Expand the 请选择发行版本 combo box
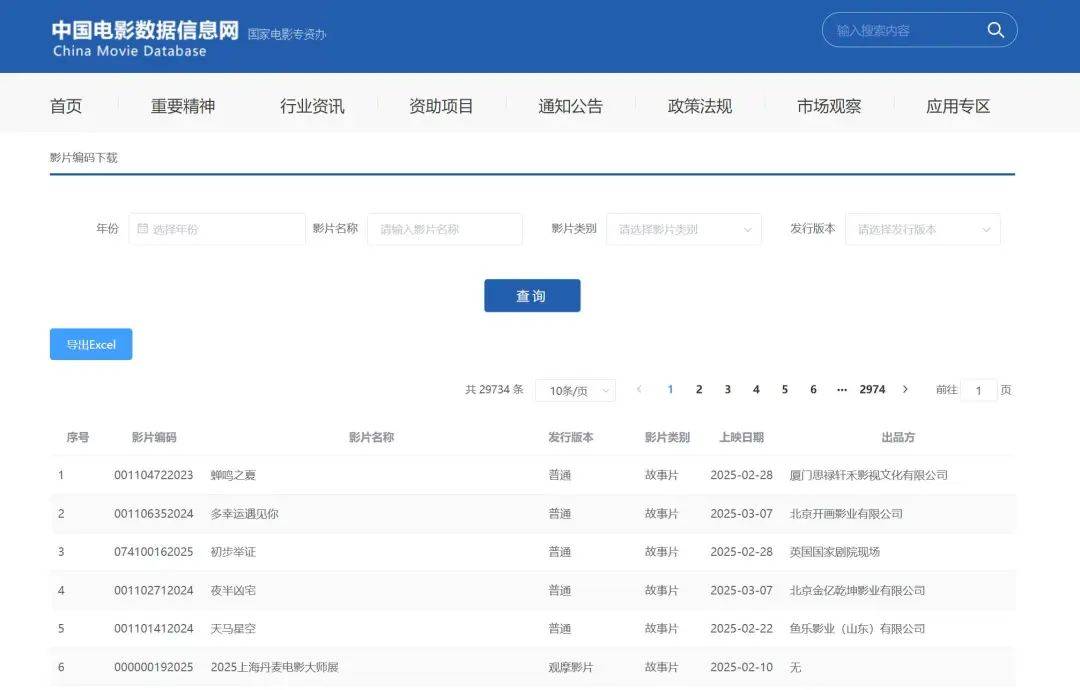The height and width of the screenshot is (690, 1080). 922,229
